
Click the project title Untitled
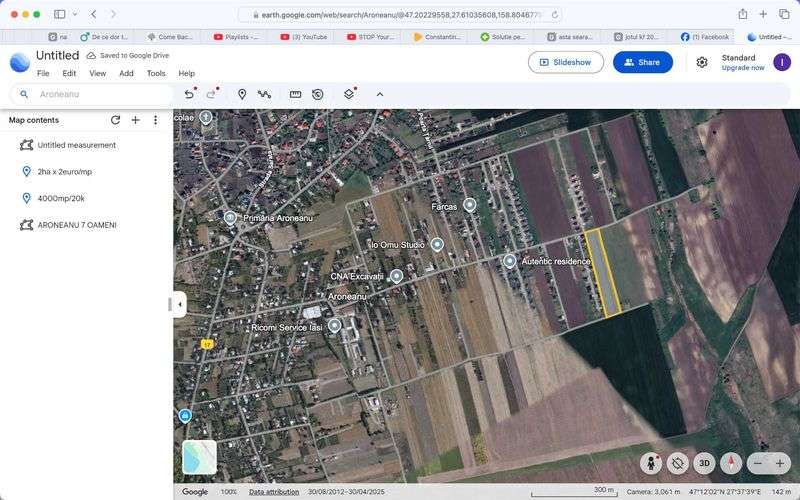tap(57, 55)
